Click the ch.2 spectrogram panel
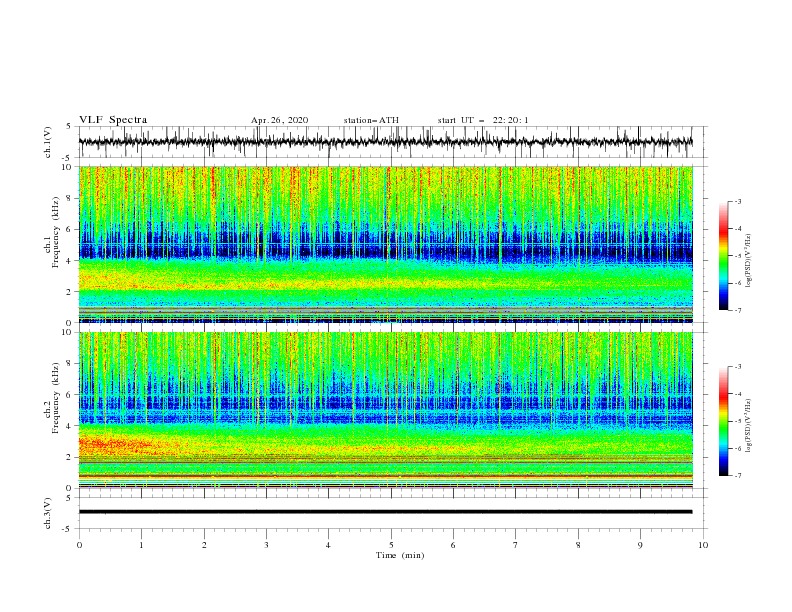792x612 pixels. (x=386, y=410)
